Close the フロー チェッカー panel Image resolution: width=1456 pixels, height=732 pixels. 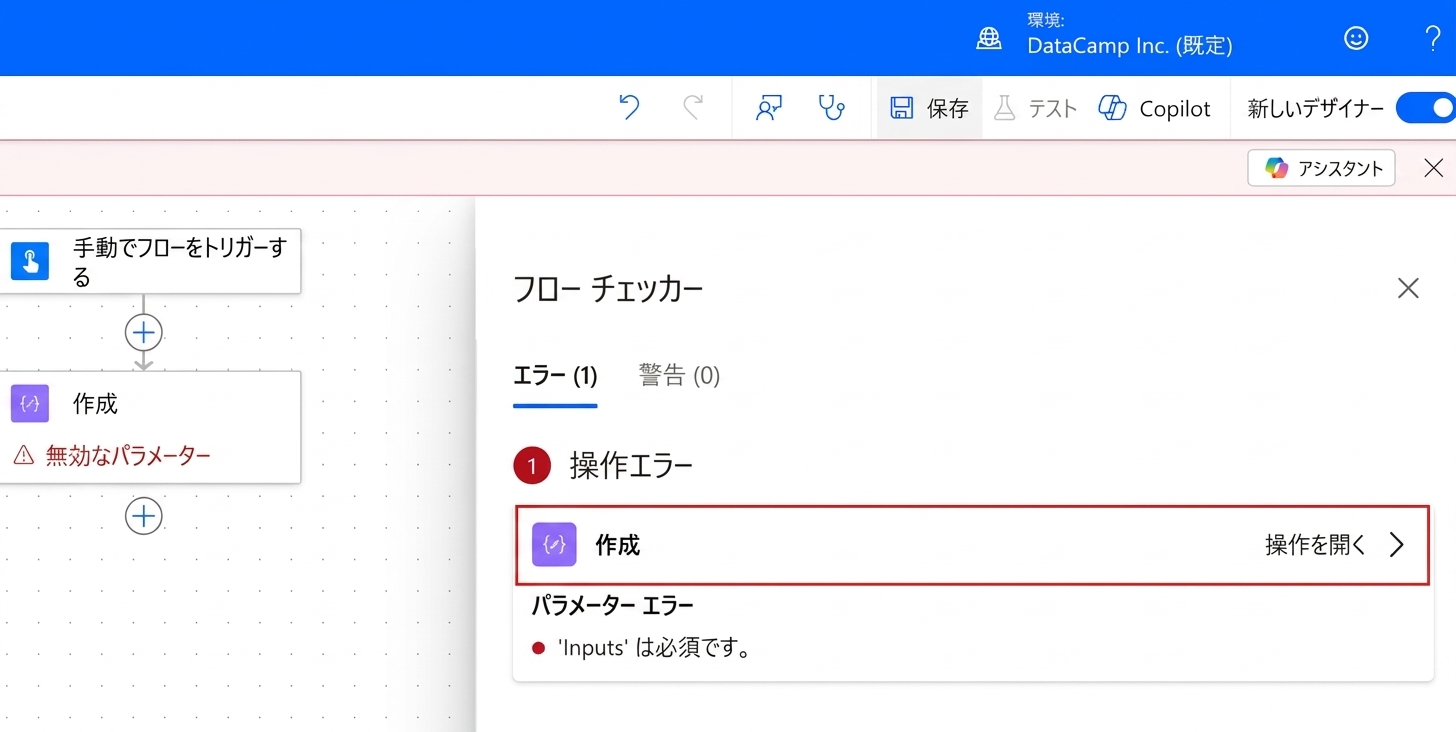[1408, 289]
